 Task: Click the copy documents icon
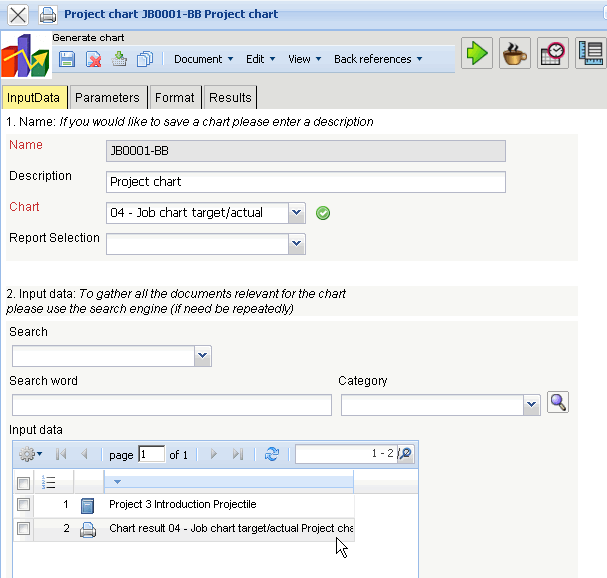point(144,59)
